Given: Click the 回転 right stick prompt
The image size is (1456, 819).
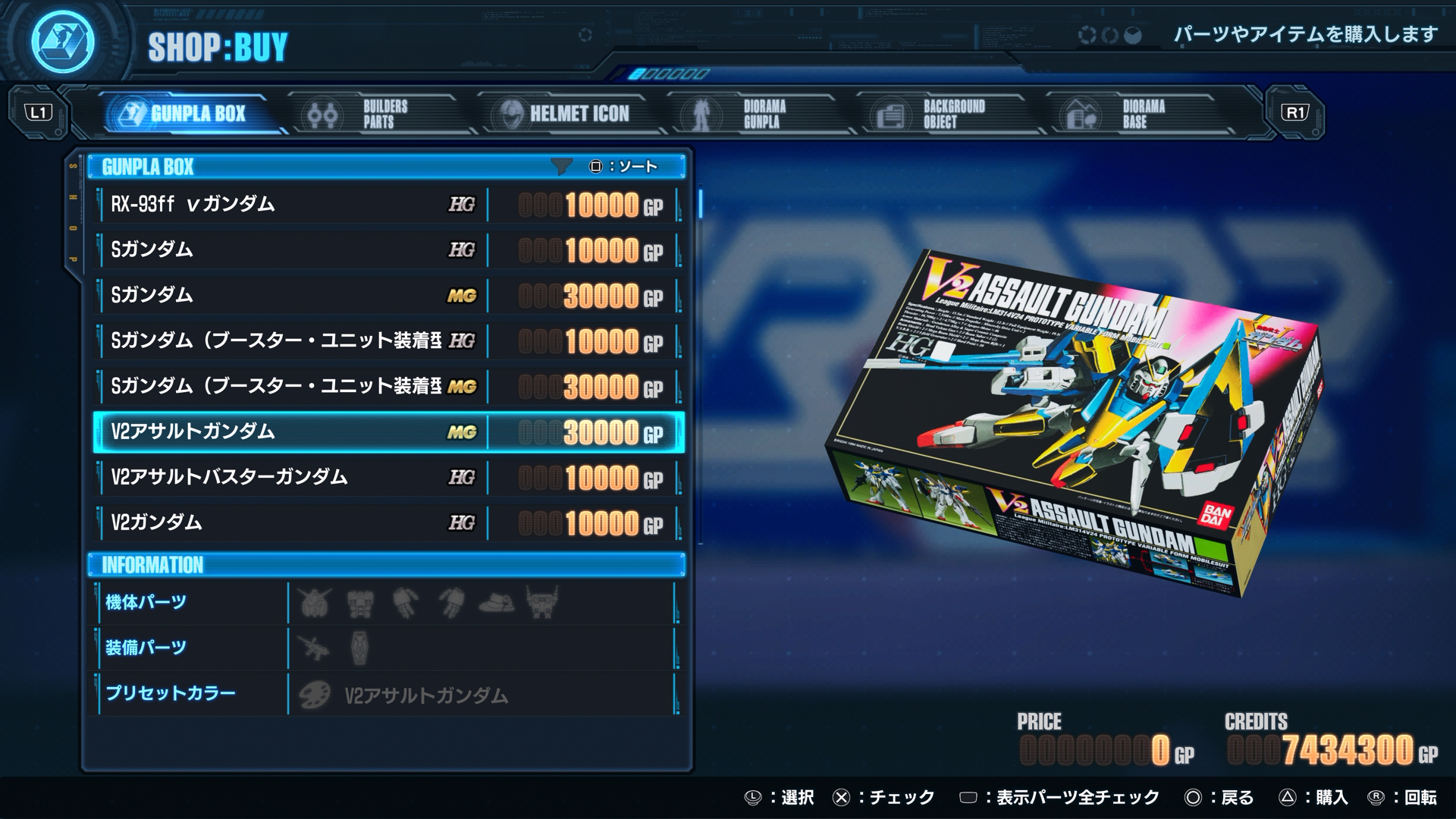Looking at the screenshot, I should coord(1402,798).
